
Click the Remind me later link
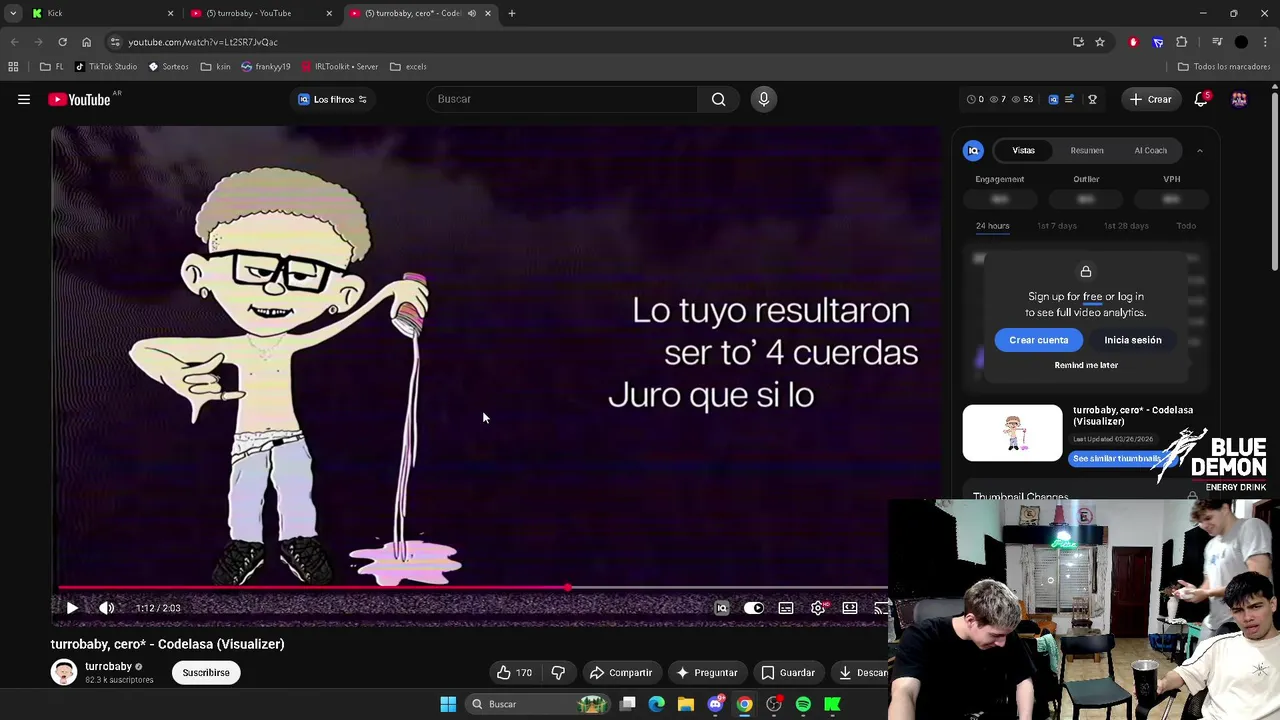1086,365
